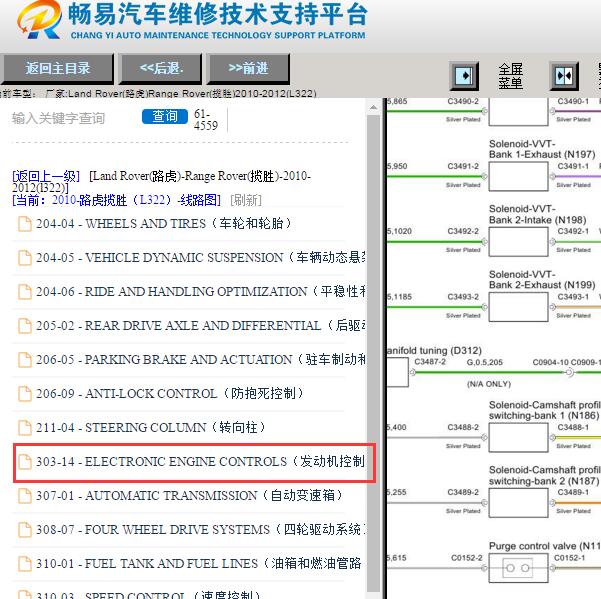Click file icon beside 211-04 Steering Column
601x599 pixels.
click(25, 428)
